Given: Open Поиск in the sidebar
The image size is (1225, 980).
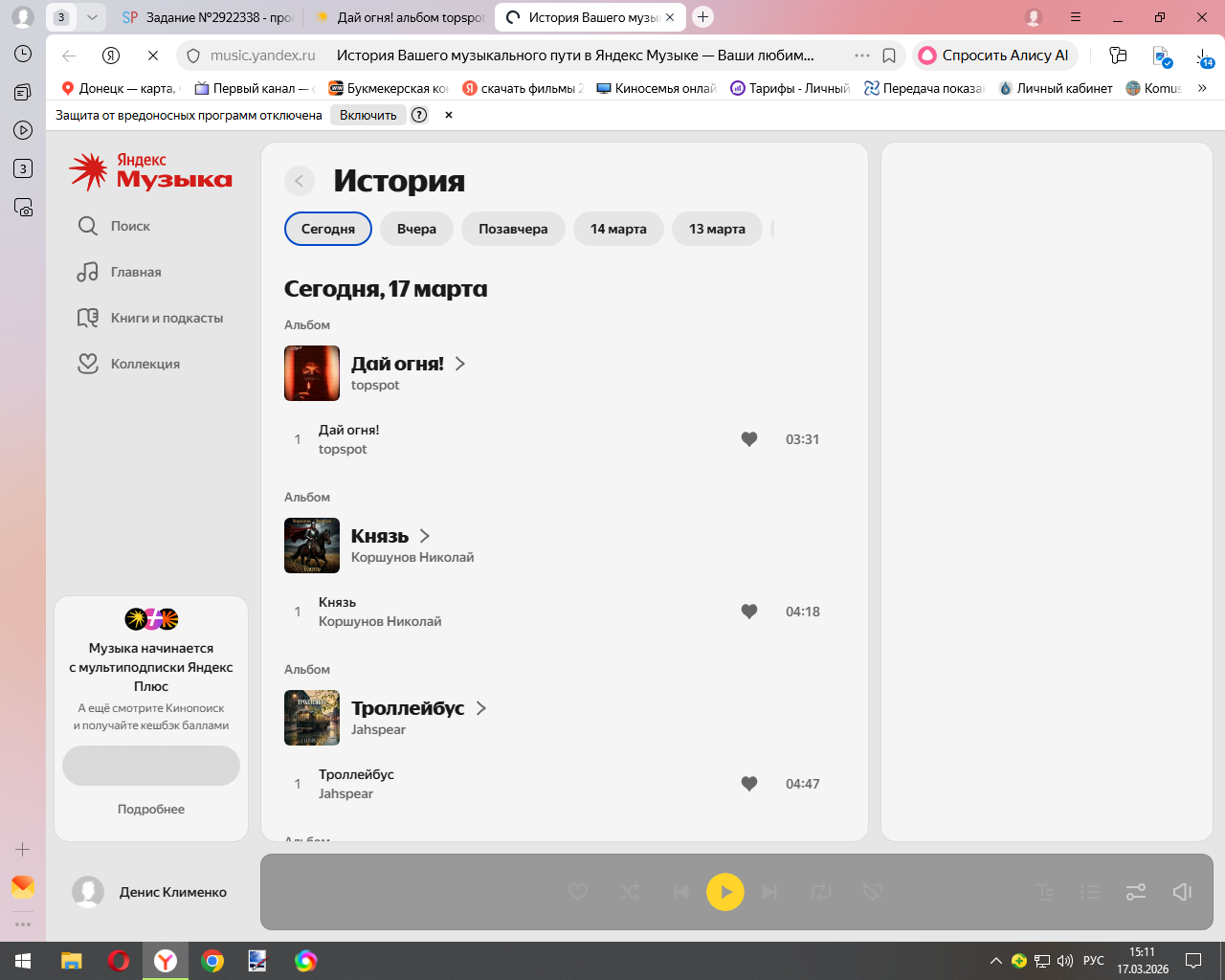Looking at the screenshot, I should (114, 226).
